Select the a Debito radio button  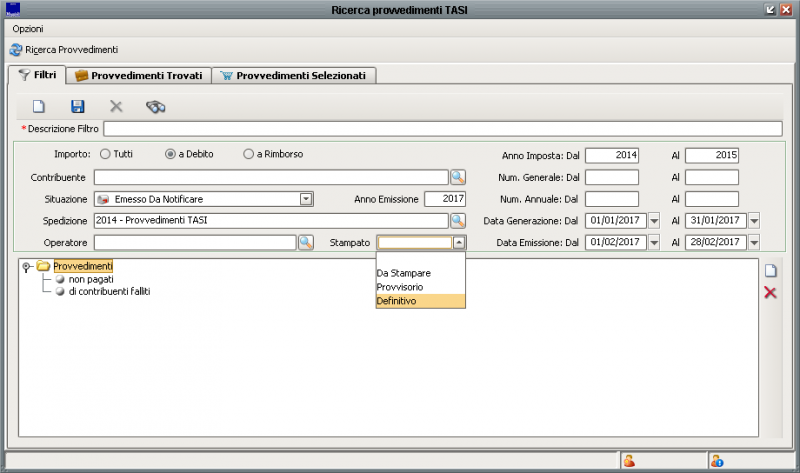(171, 154)
